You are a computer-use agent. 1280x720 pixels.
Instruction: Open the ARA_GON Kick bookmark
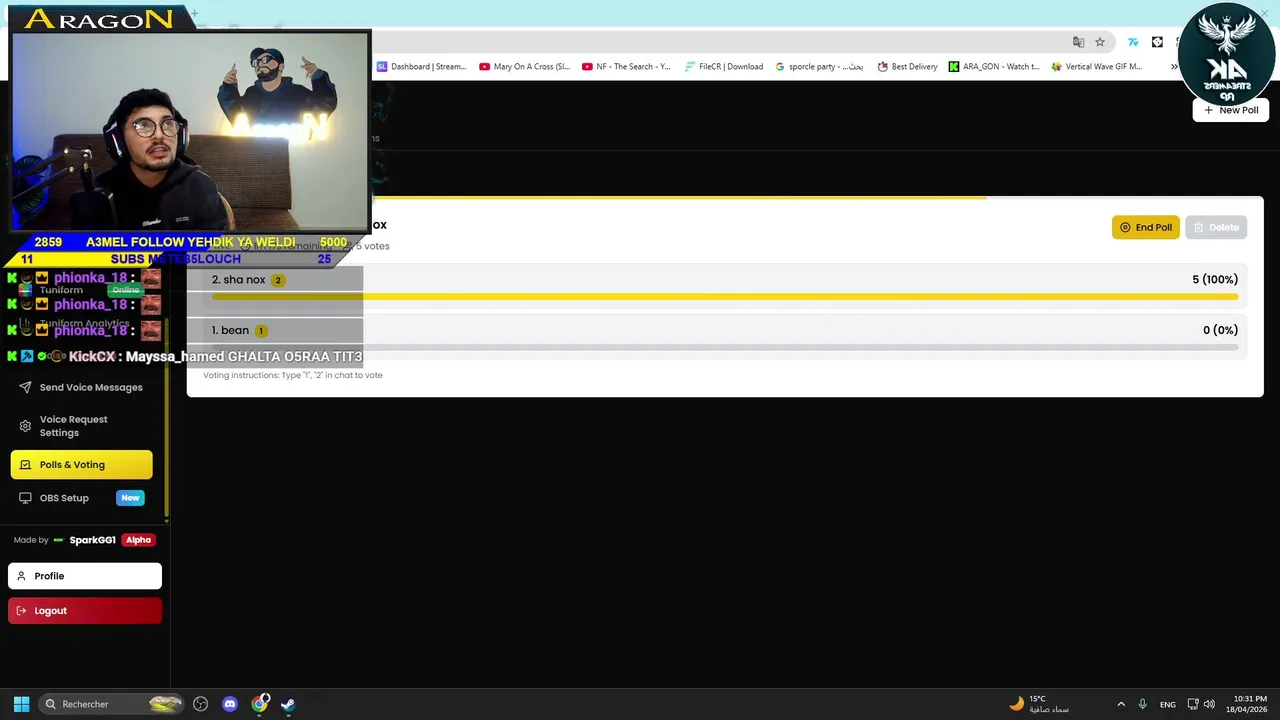(994, 67)
